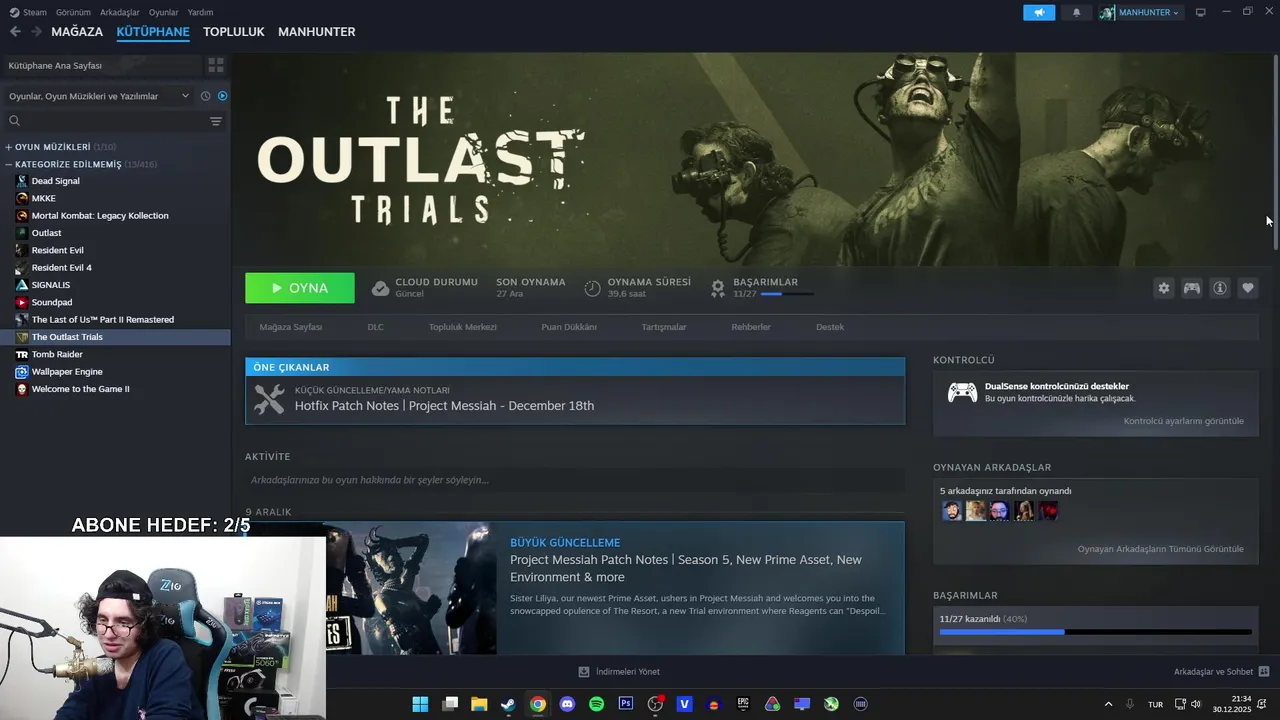Open controller layout icon beside gear
The image size is (1280, 720).
point(1192,288)
